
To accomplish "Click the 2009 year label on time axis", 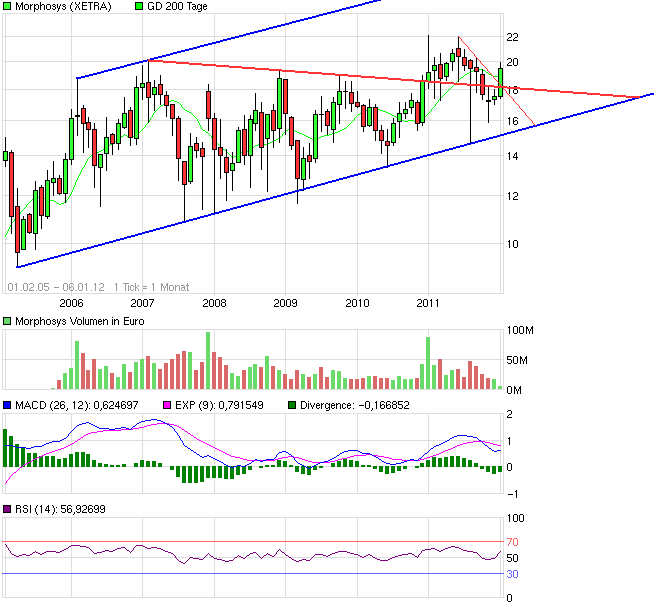I will (x=285, y=303).
